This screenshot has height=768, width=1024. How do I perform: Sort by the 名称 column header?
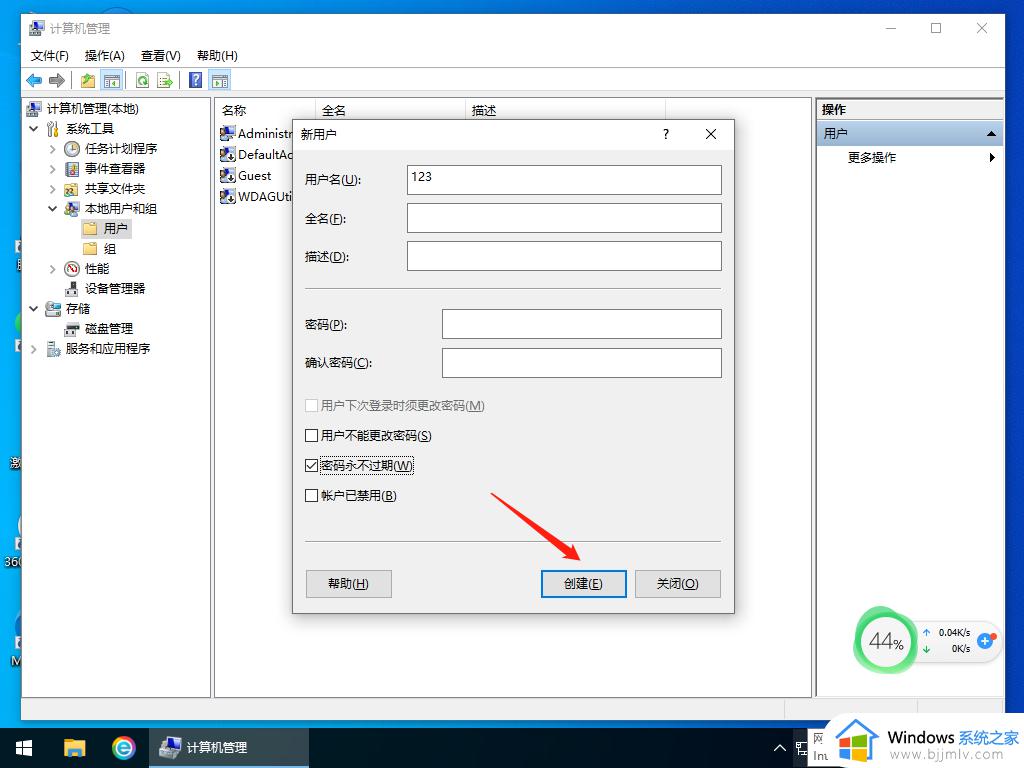[x=266, y=110]
